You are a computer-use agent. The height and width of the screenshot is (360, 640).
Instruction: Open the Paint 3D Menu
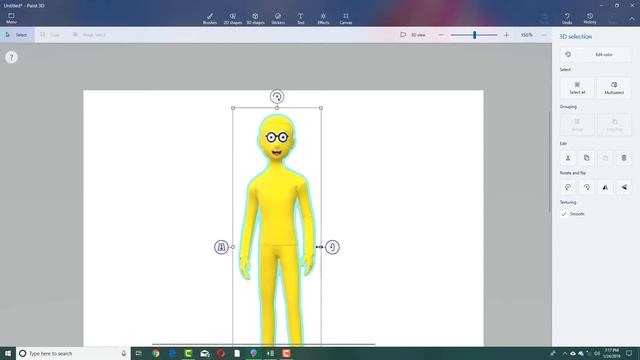coord(11,18)
